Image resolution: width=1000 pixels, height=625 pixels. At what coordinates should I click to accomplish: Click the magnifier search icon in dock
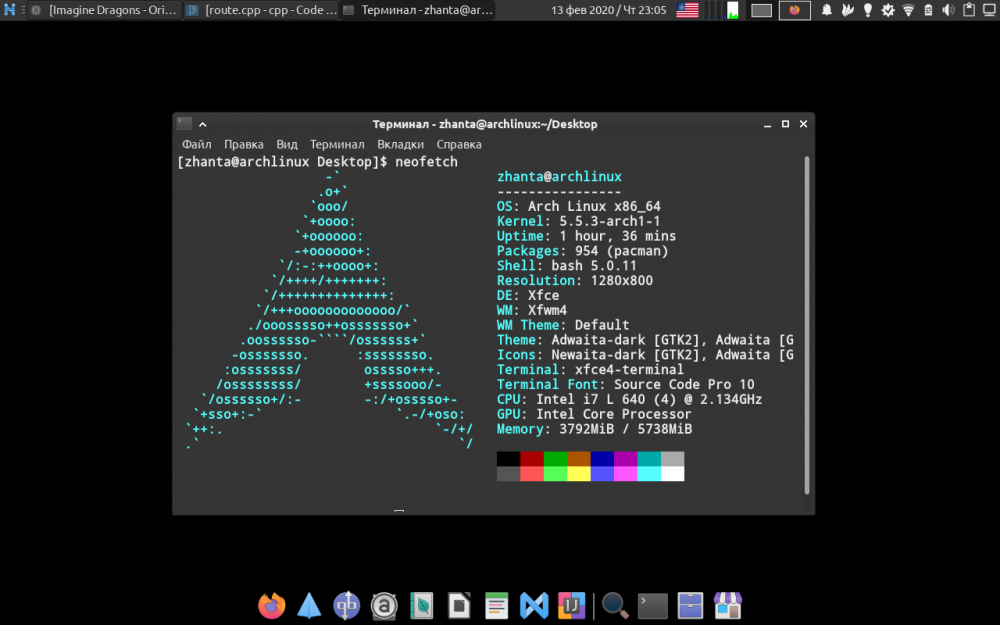(615, 605)
